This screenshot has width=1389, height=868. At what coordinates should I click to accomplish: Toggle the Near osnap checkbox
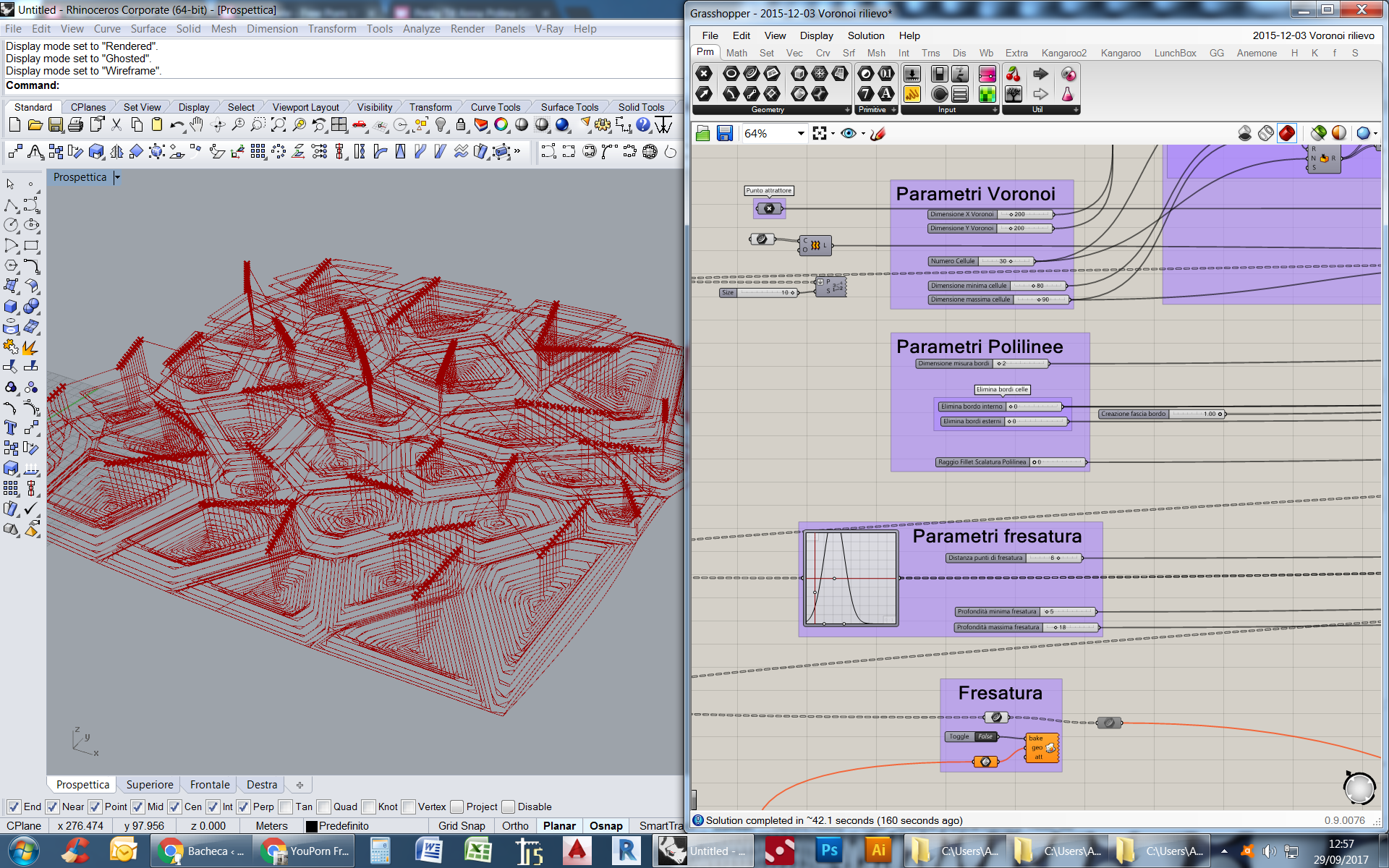pyautogui.click(x=52, y=807)
